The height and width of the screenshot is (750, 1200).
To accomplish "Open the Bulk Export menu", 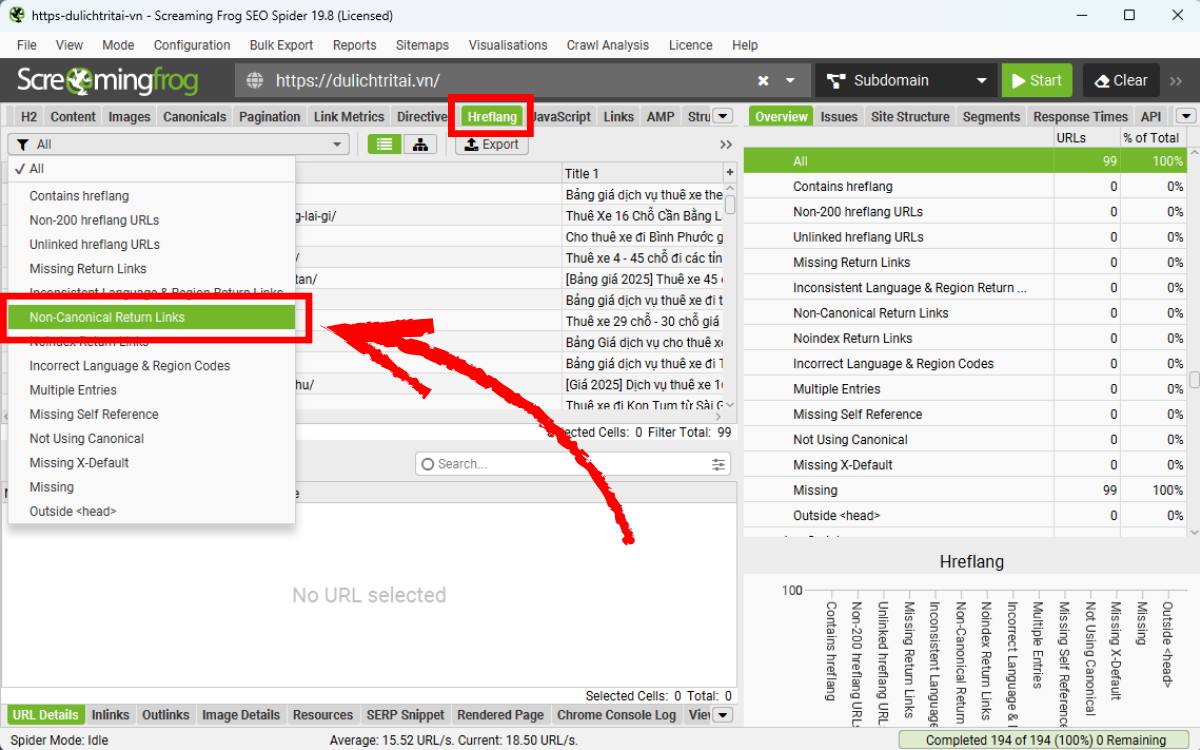I will click(281, 45).
